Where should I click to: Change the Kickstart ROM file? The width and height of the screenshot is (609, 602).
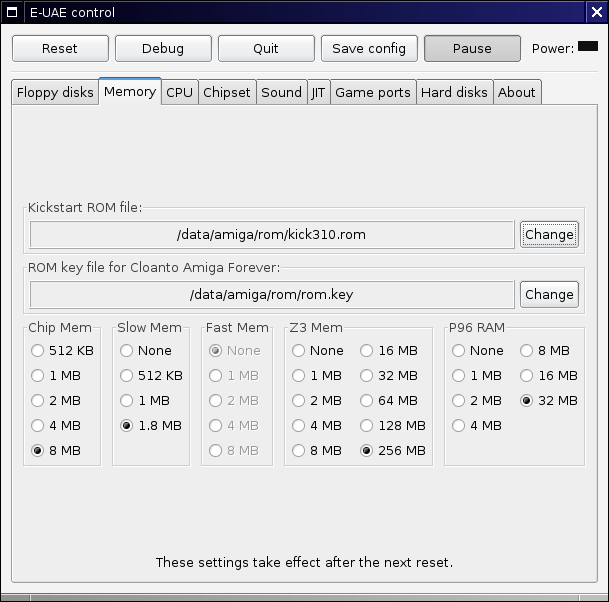click(x=549, y=235)
